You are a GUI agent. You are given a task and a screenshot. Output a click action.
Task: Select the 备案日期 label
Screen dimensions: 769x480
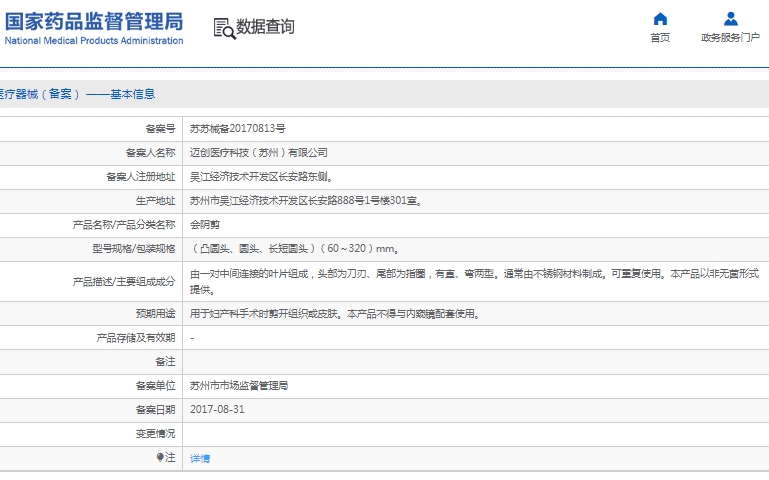(155, 409)
